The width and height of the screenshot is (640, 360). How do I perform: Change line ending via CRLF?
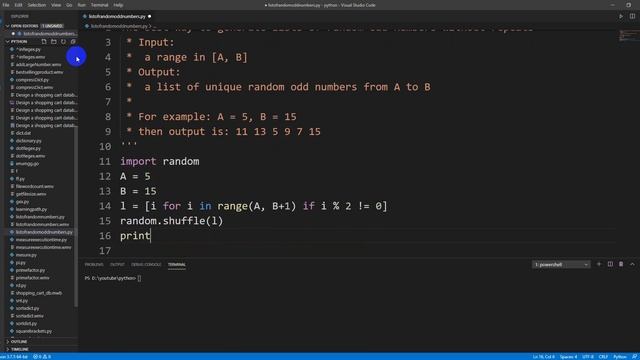603,357
